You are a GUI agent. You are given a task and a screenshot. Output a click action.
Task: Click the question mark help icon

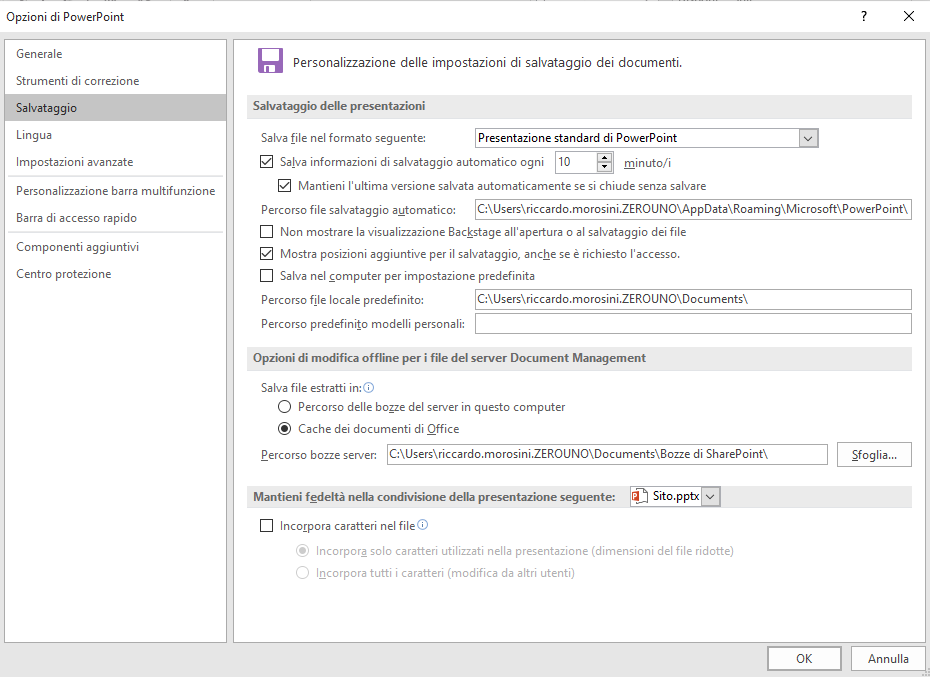(864, 17)
